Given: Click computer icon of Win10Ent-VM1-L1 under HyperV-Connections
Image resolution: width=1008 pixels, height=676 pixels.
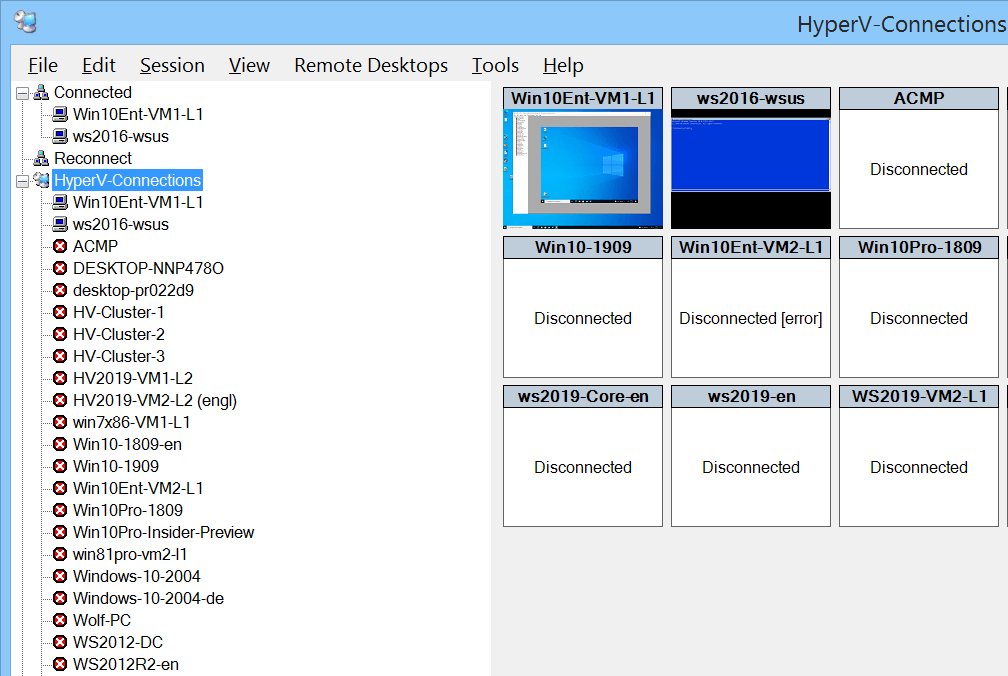Looking at the screenshot, I should [60, 202].
